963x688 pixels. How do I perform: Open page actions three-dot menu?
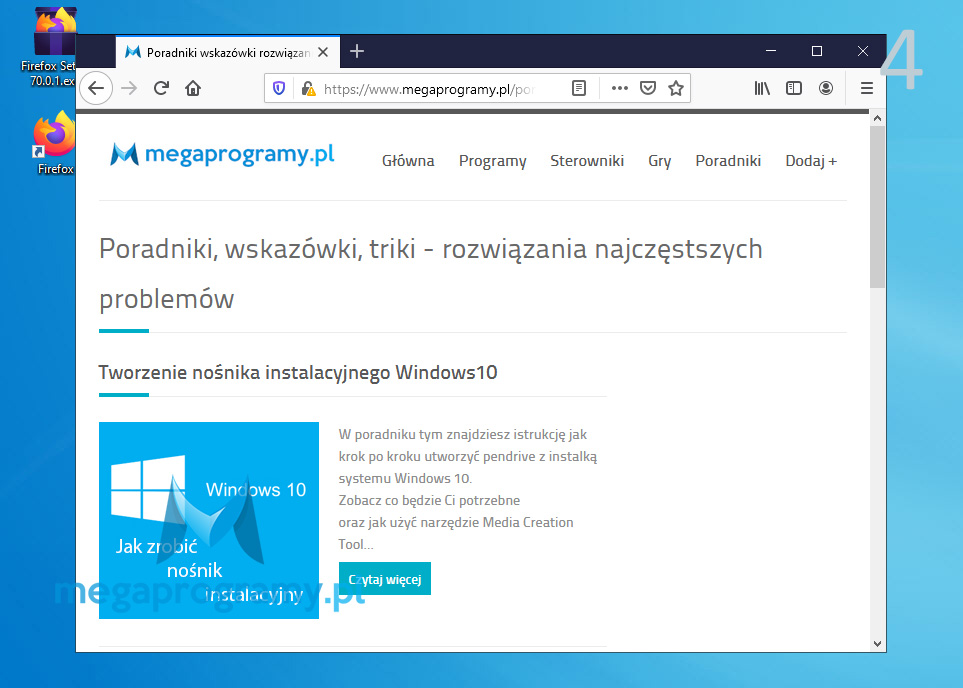[620, 88]
